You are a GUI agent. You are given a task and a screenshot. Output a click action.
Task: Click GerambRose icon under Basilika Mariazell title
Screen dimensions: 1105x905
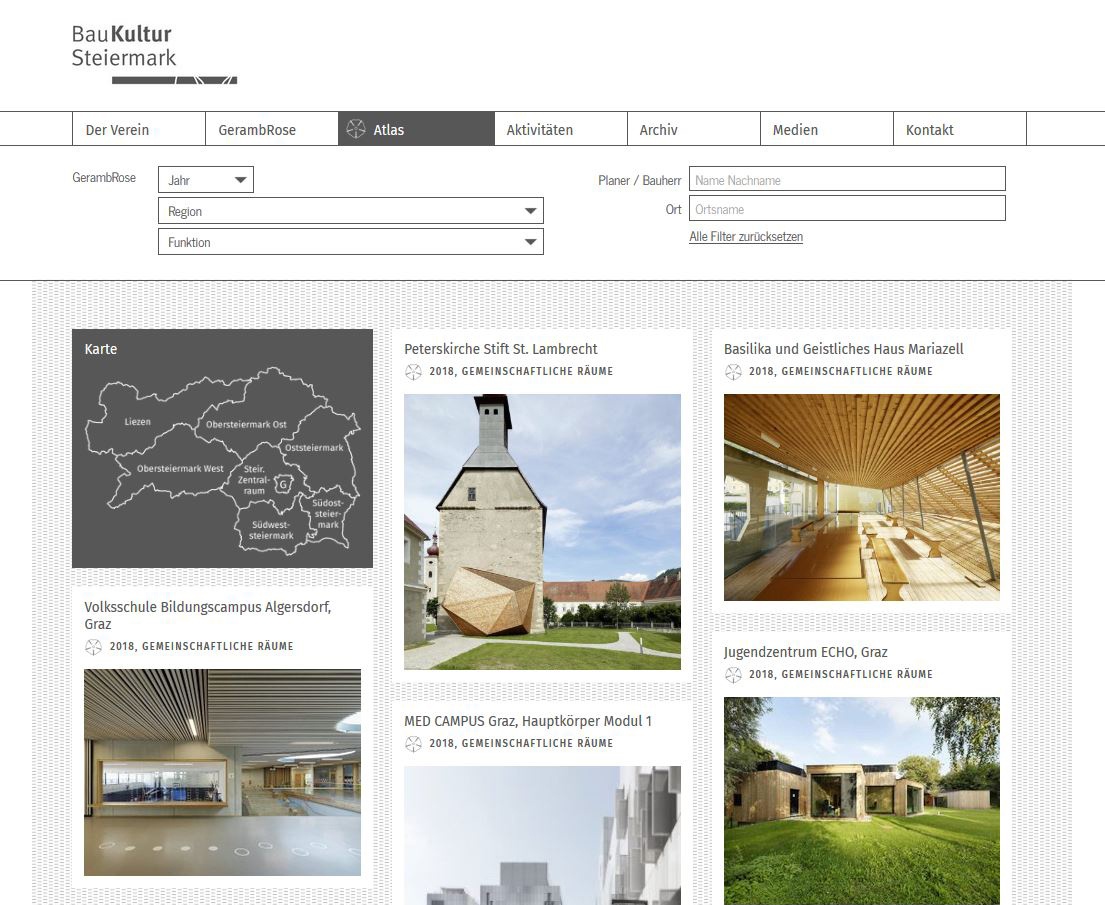tap(733, 372)
